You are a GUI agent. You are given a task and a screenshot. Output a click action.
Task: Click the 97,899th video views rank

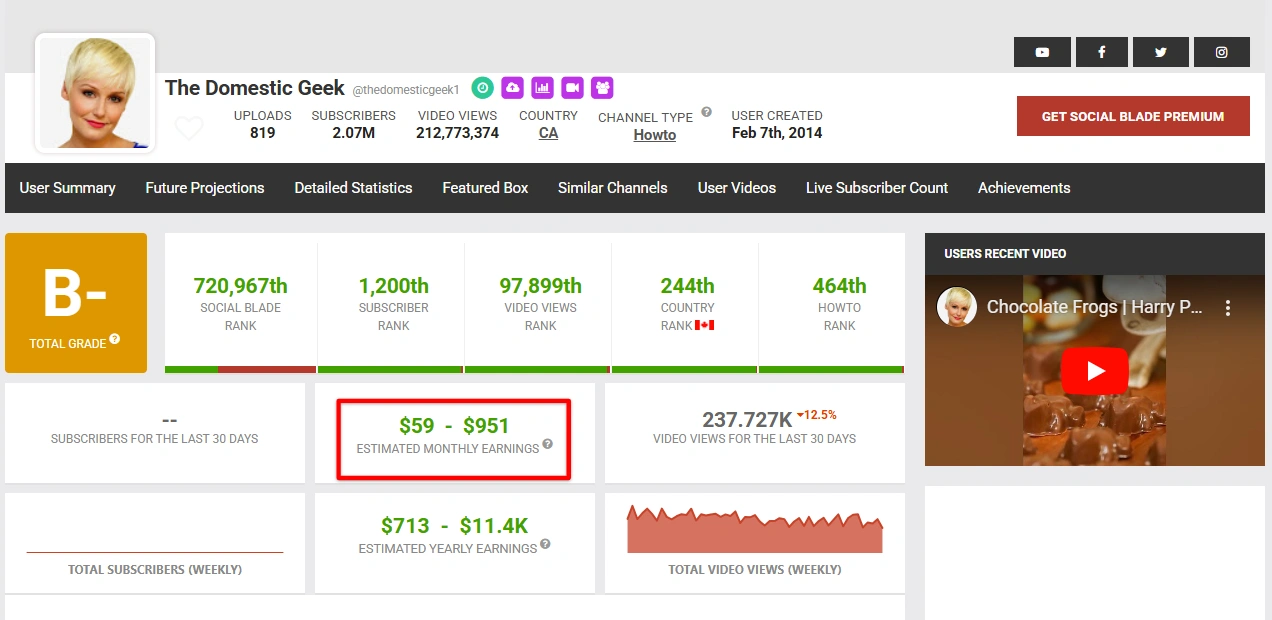[x=541, y=286]
